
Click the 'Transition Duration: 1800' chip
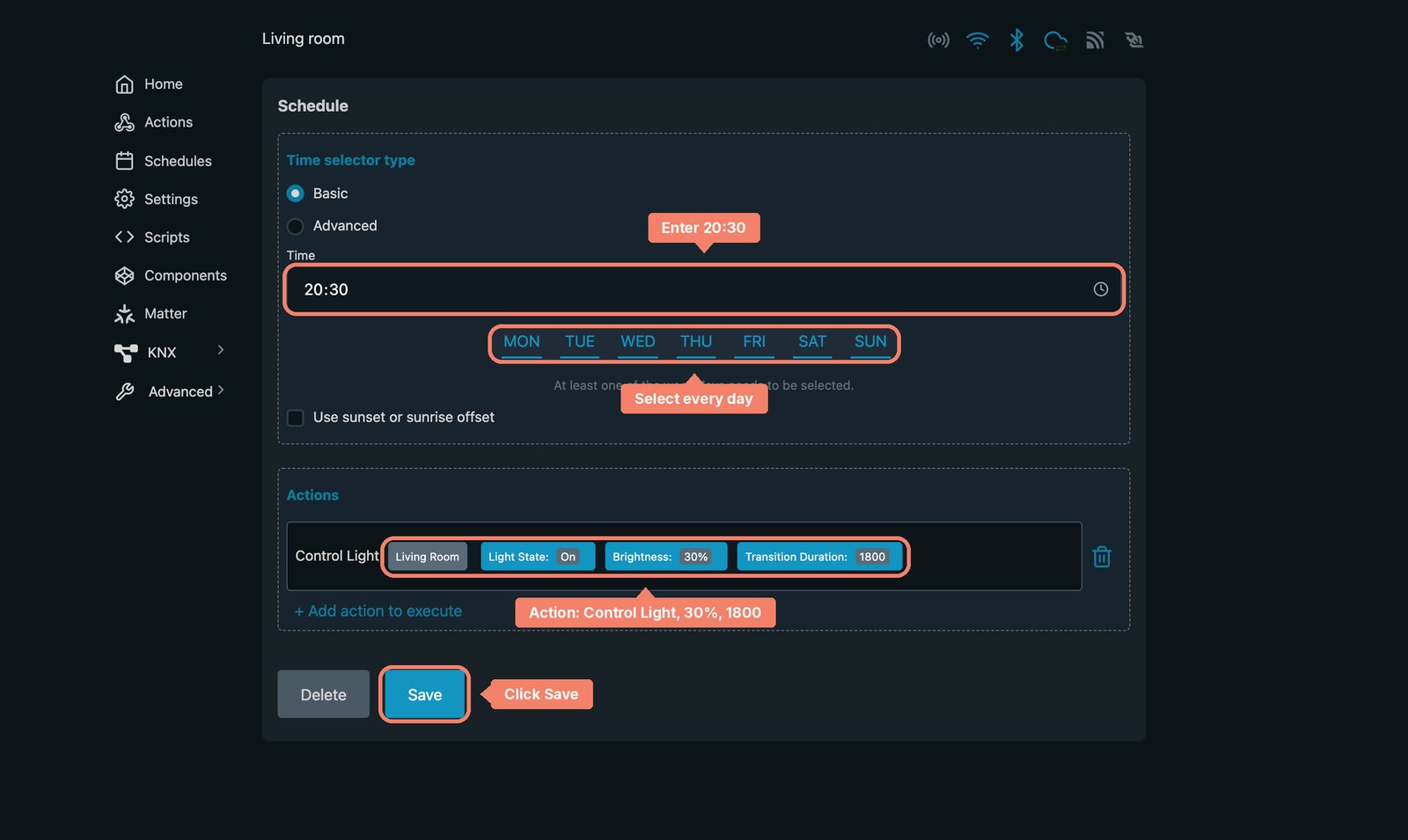pyautogui.click(x=820, y=557)
